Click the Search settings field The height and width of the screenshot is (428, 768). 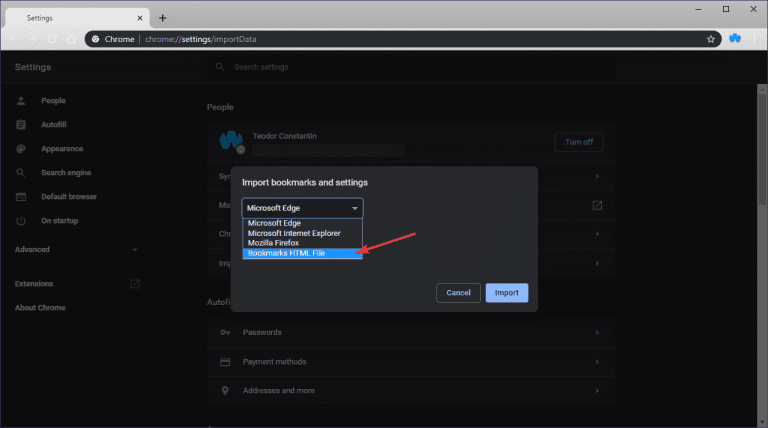[x=410, y=67]
